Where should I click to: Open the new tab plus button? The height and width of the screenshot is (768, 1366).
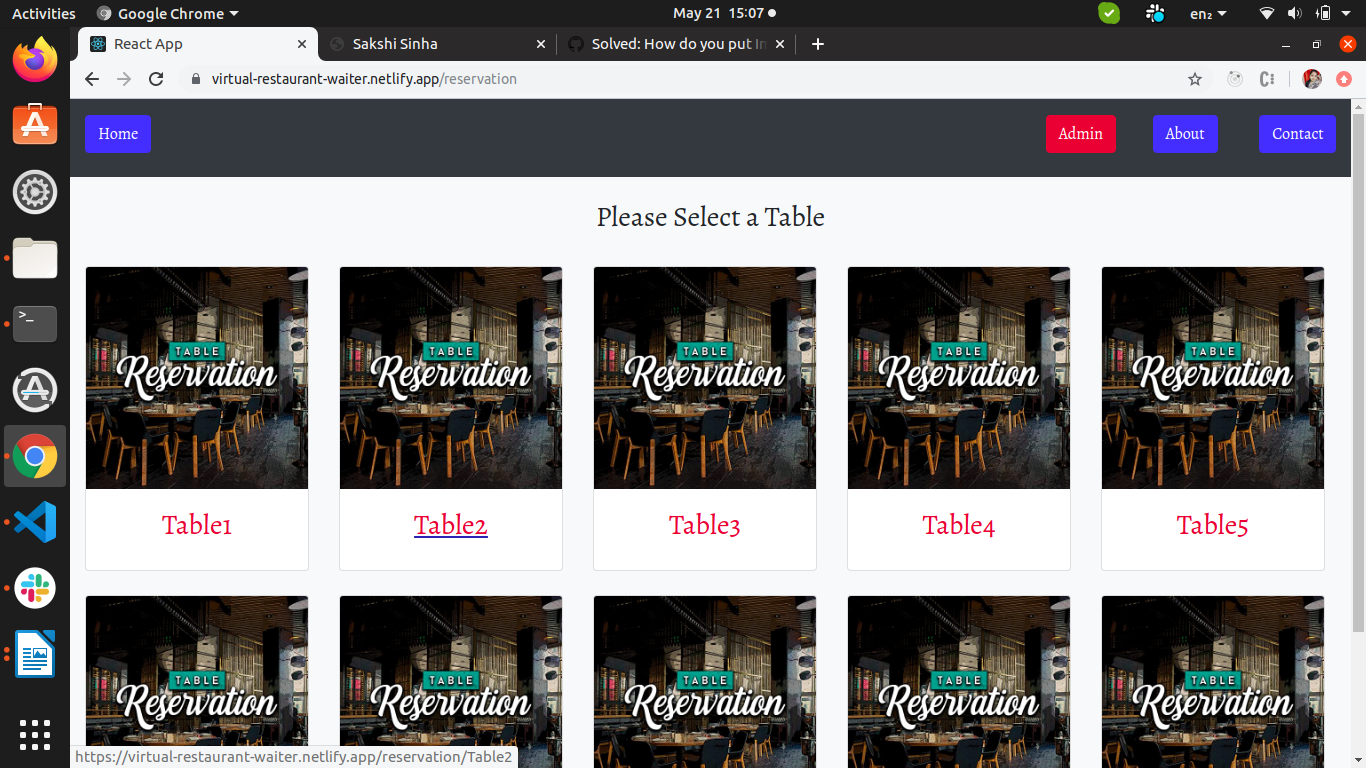(x=818, y=44)
